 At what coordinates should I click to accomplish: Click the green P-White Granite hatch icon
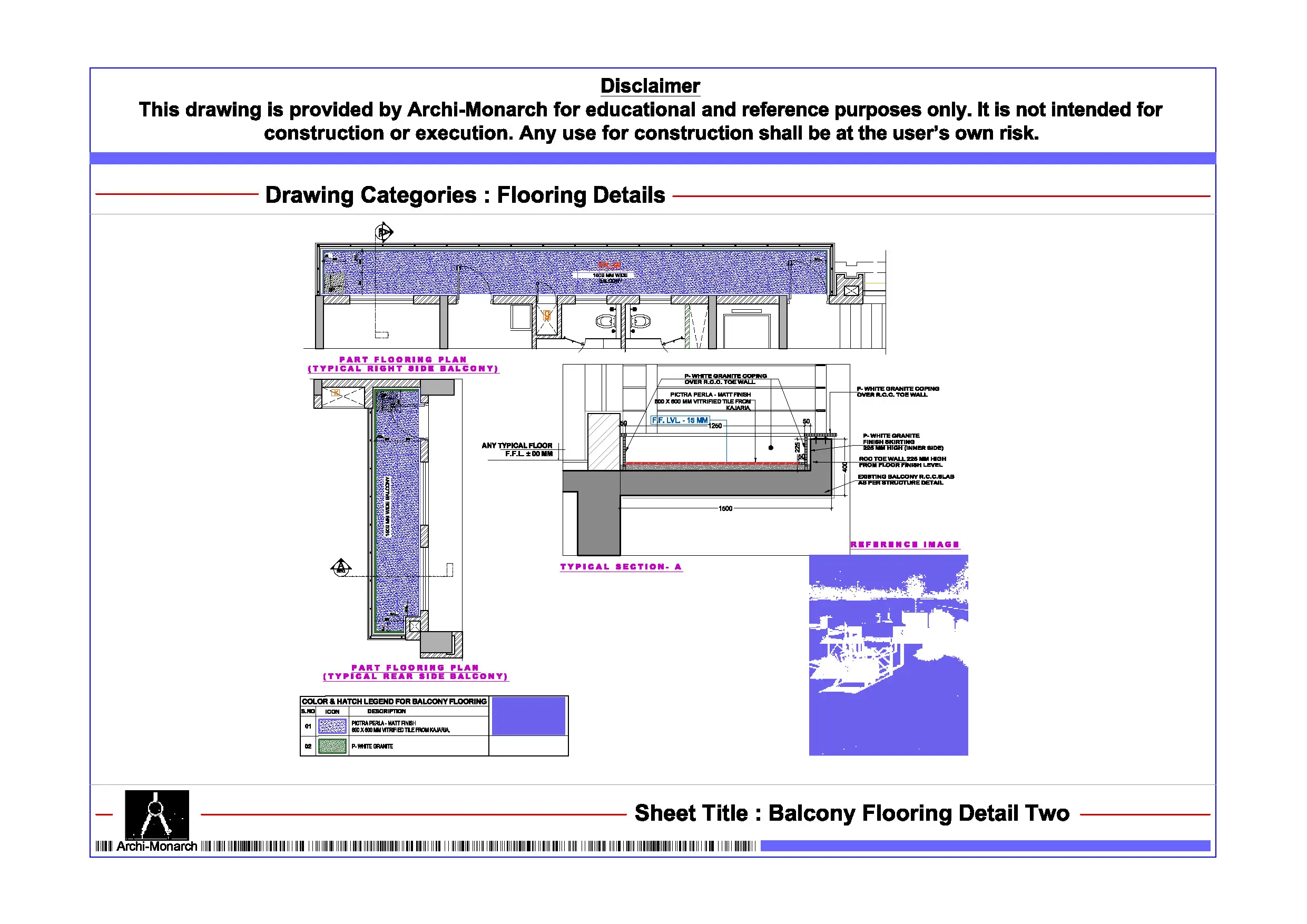332,746
